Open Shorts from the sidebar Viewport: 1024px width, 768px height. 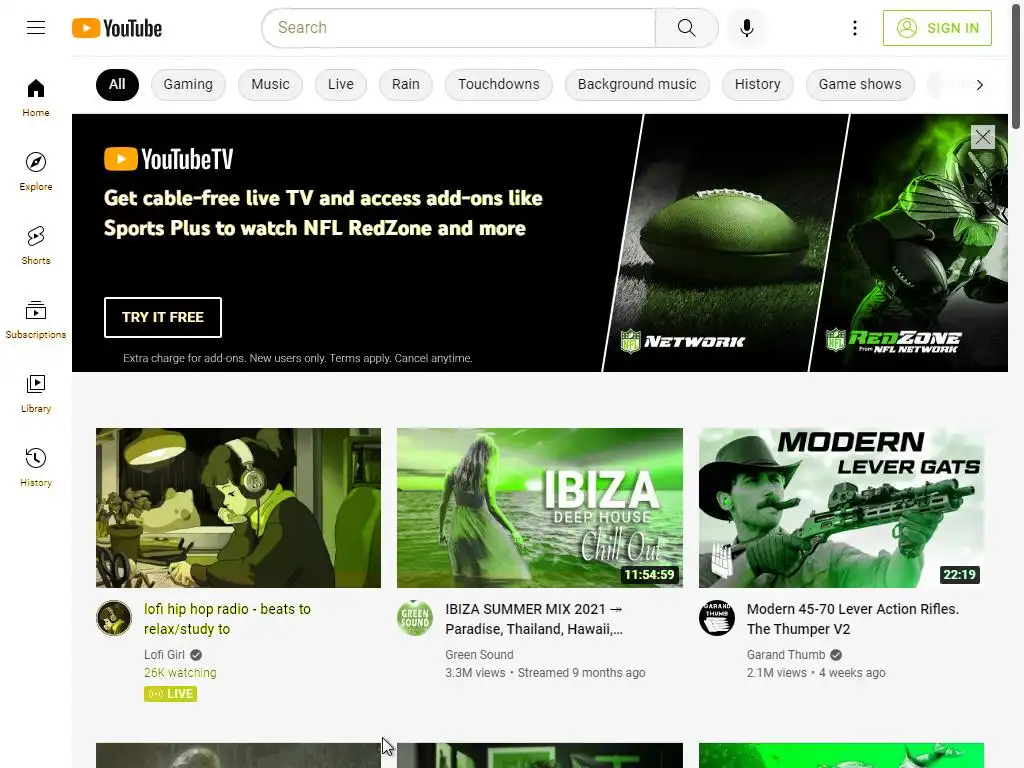36,246
